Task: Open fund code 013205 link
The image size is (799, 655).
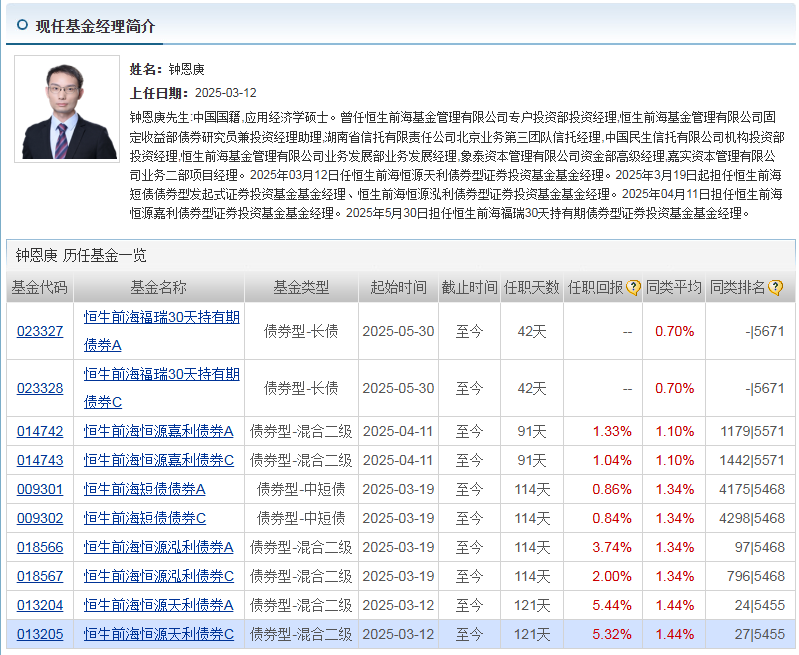Action: [x=40, y=635]
